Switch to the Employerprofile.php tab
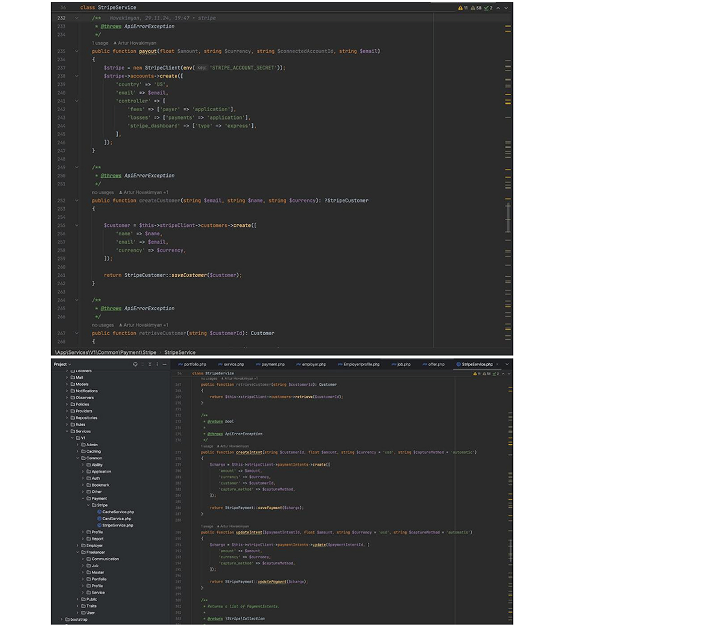 (359, 364)
